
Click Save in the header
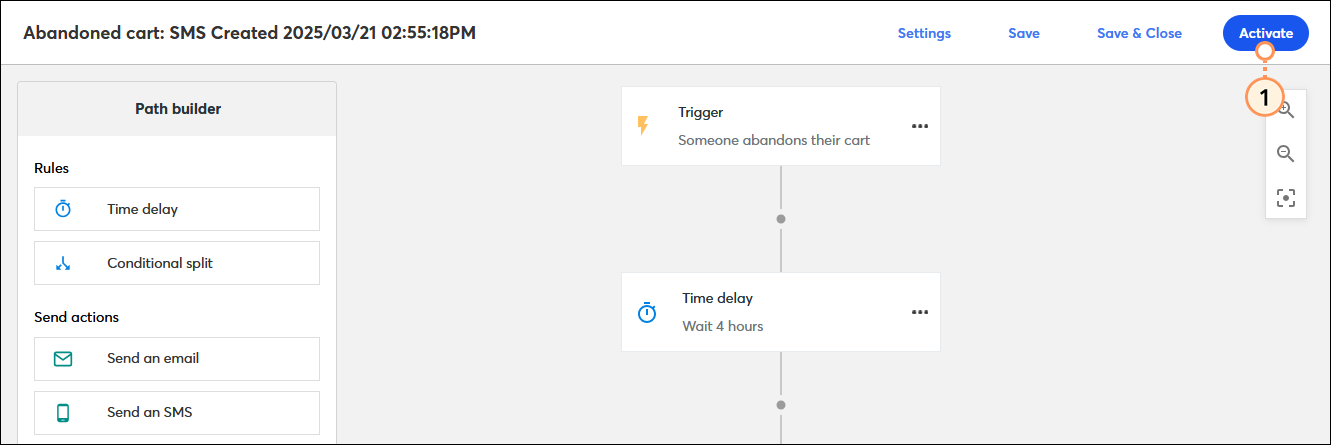(x=1024, y=33)
